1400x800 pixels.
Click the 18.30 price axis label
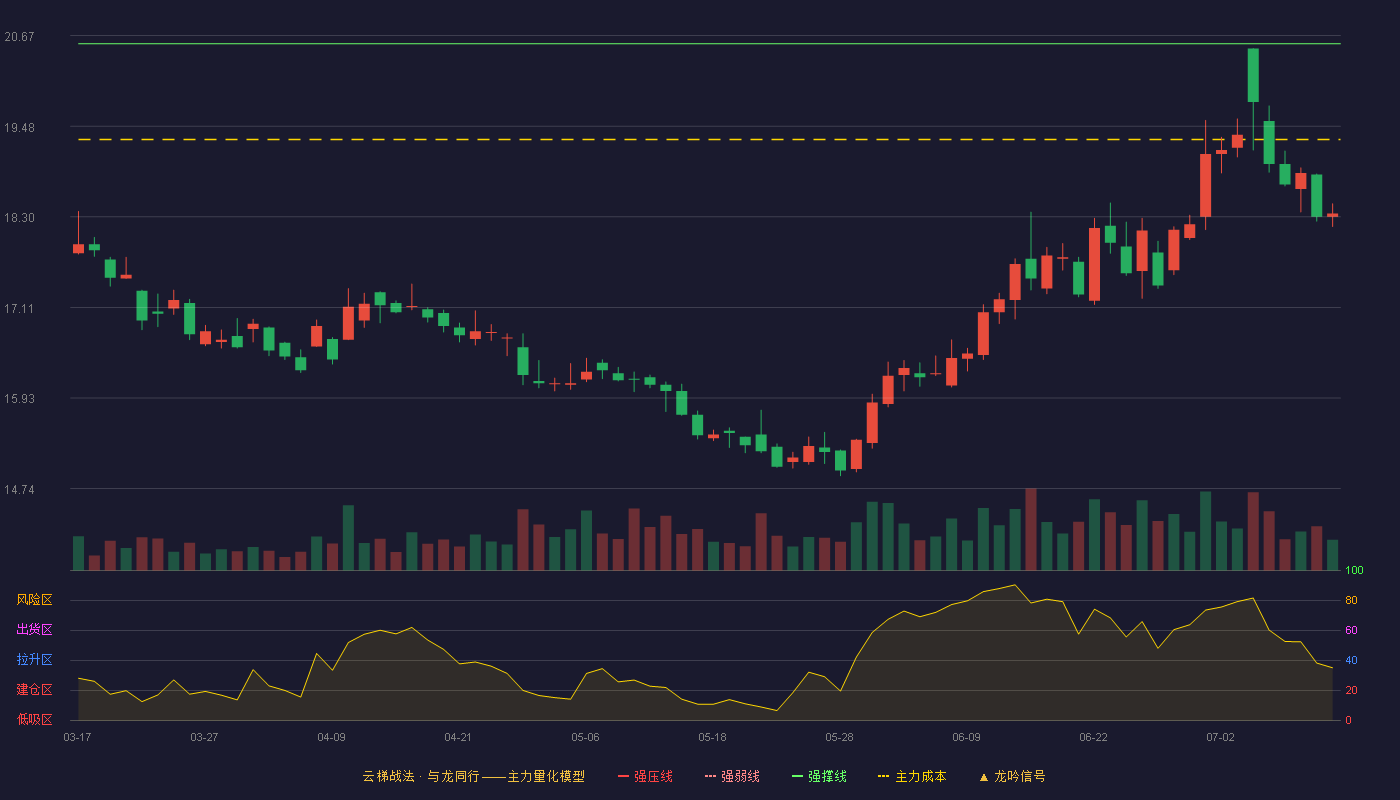[19, 218]
